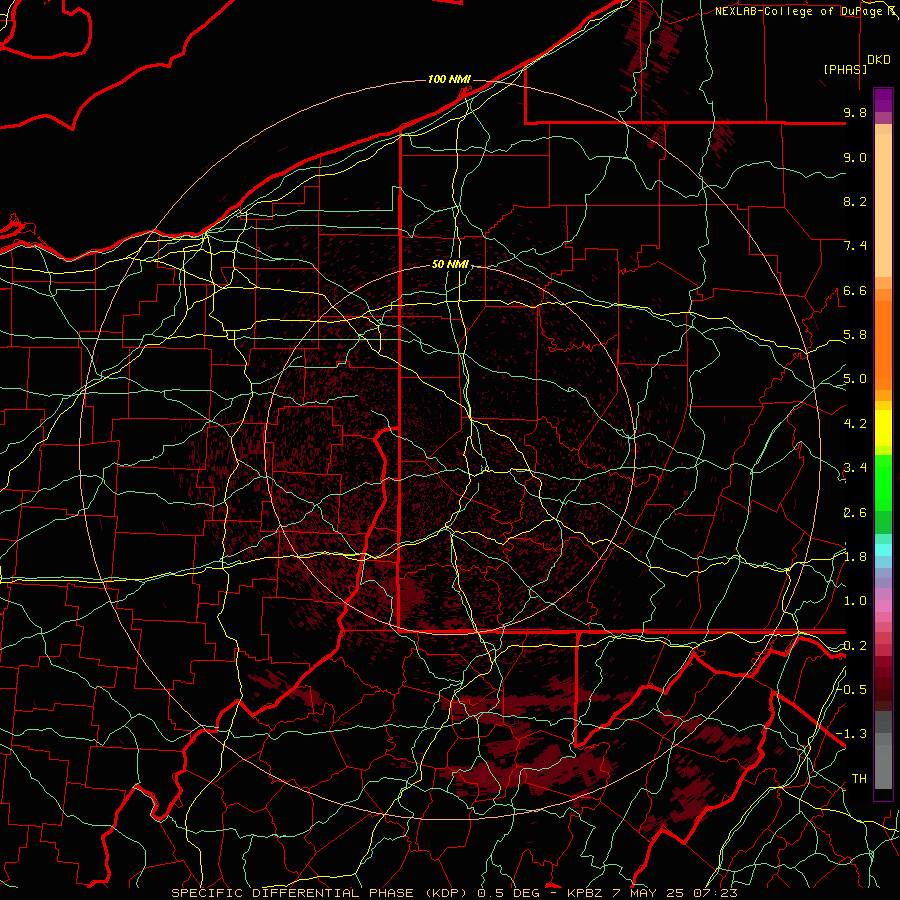Click the 5.0 scale value
900x900 pixels.
click(855, 379)
